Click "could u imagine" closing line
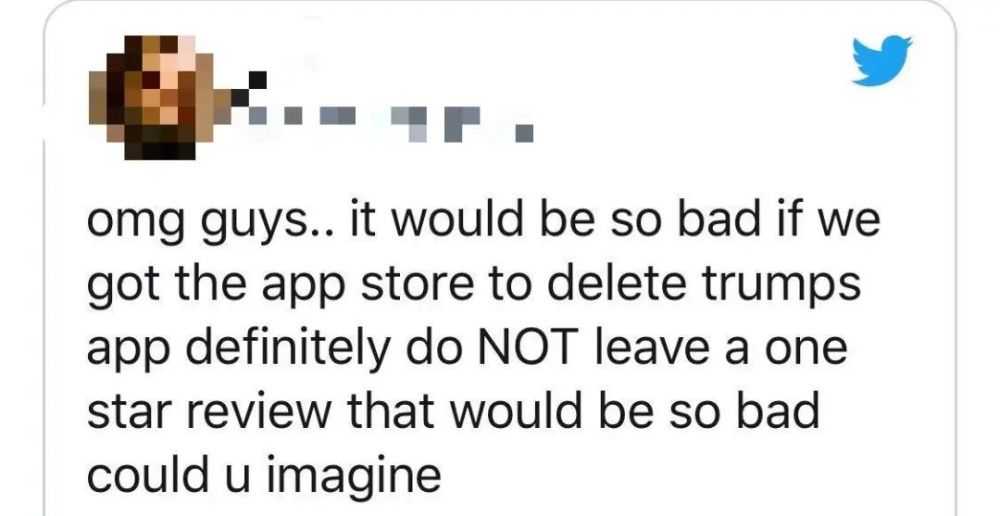This screenshot has width=1000, height=516. [263, 476]
